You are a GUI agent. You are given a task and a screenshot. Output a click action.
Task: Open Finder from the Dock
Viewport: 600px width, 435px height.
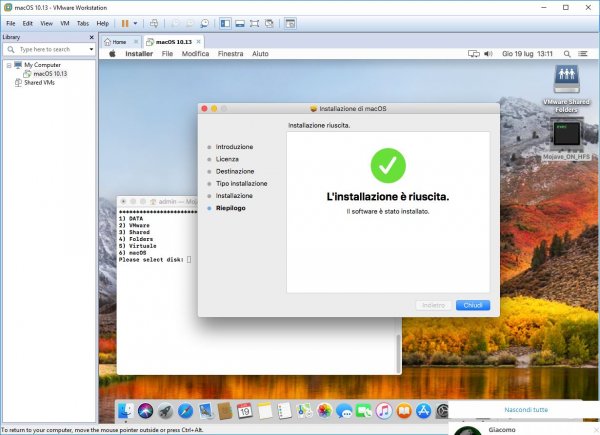click(126, 411)
